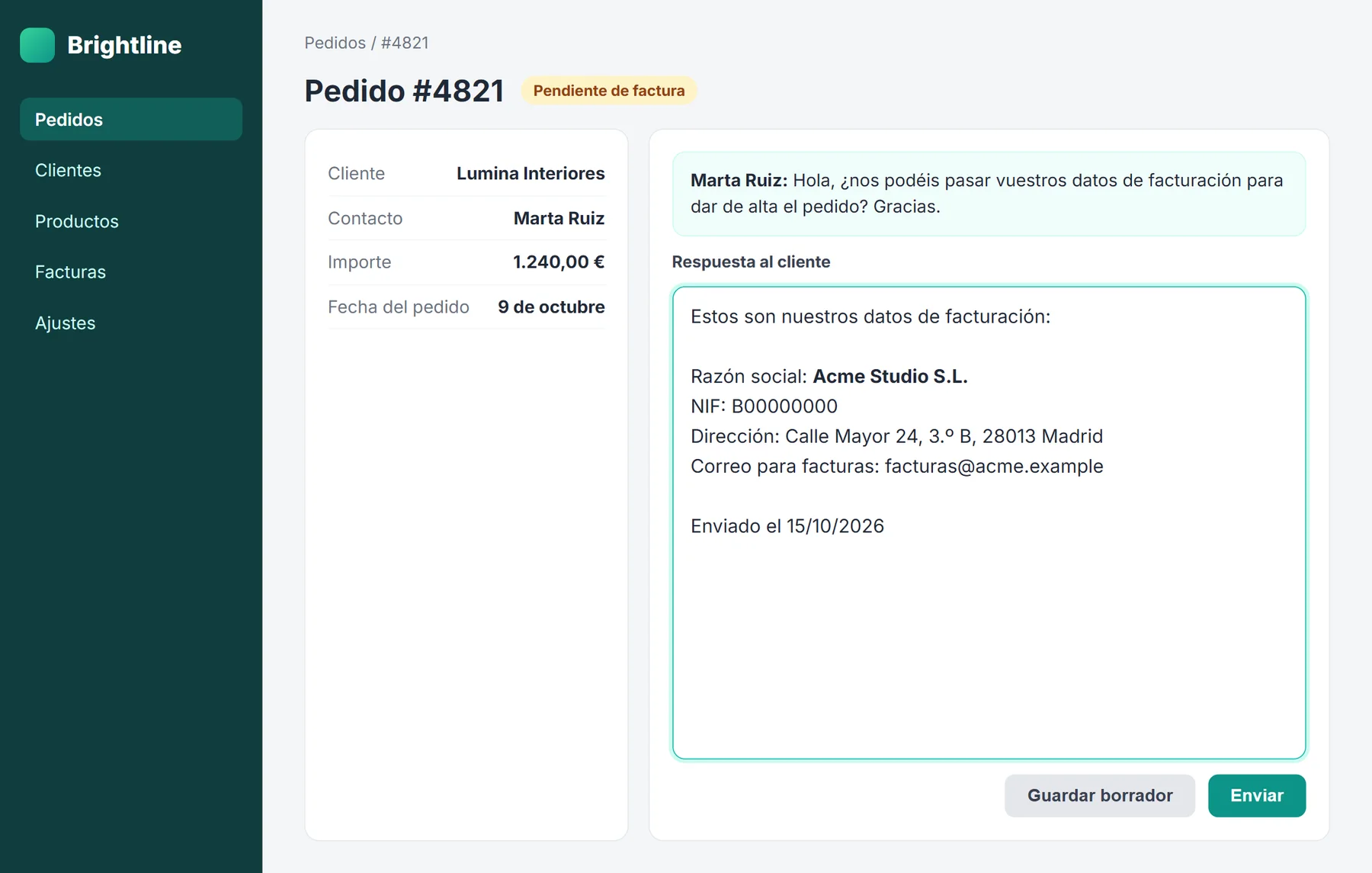Viewport: 1372px width, 873px height.
Task: Save the reply with Guardar borrador
Action: pos(1099,795)
